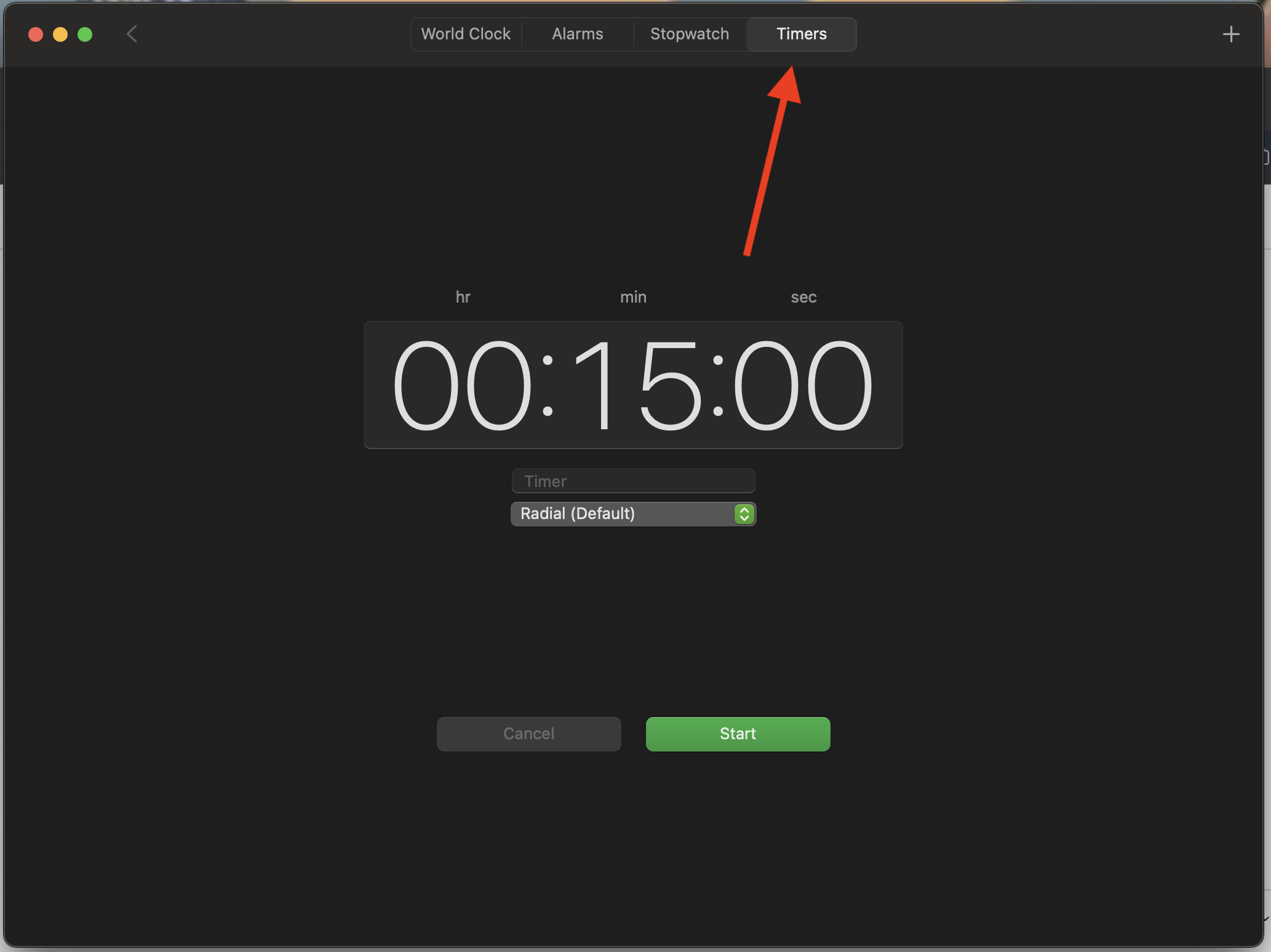Click the green stepper arrows on sound popup
This screenshot has height=952, width=1271.
[744, 514]
